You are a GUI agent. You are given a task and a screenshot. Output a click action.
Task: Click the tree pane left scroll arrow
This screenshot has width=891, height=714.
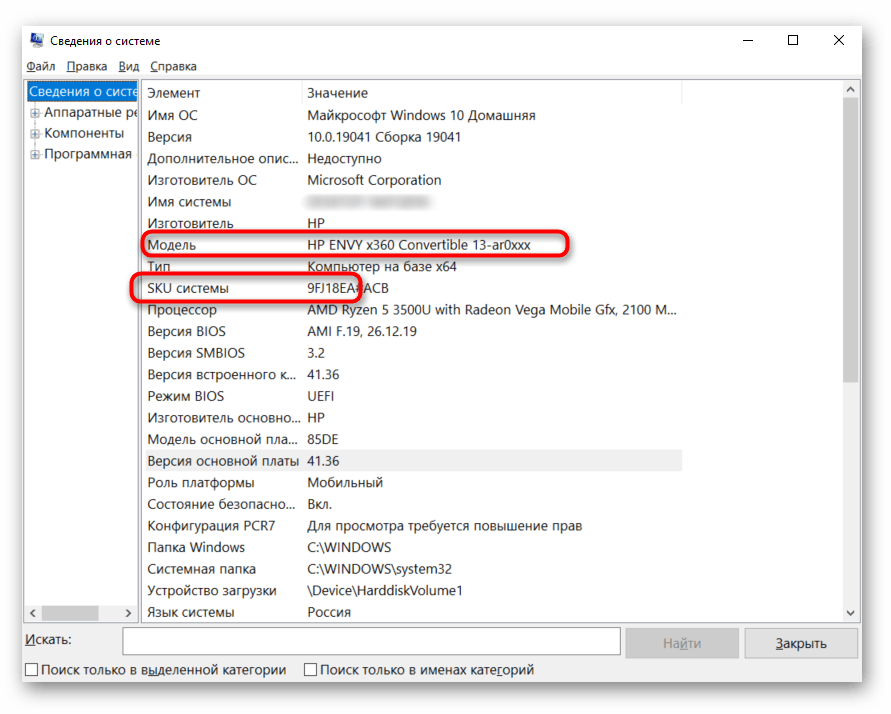coord(33,613)
